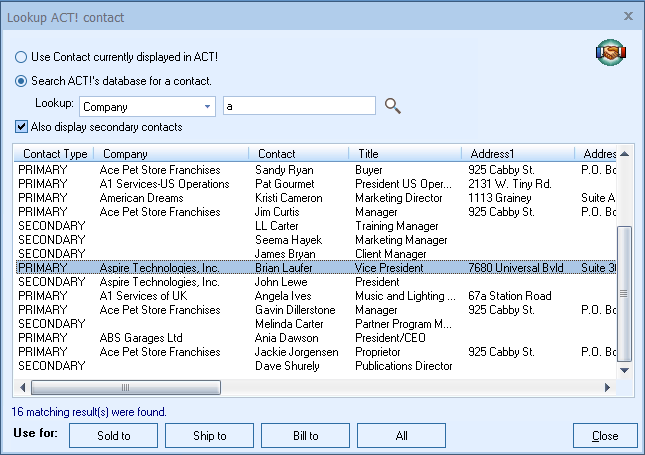Uncheck 'Also display secondary contacts' checkbox
Viewport: 645px width, 455px height.
coord(22,127)
